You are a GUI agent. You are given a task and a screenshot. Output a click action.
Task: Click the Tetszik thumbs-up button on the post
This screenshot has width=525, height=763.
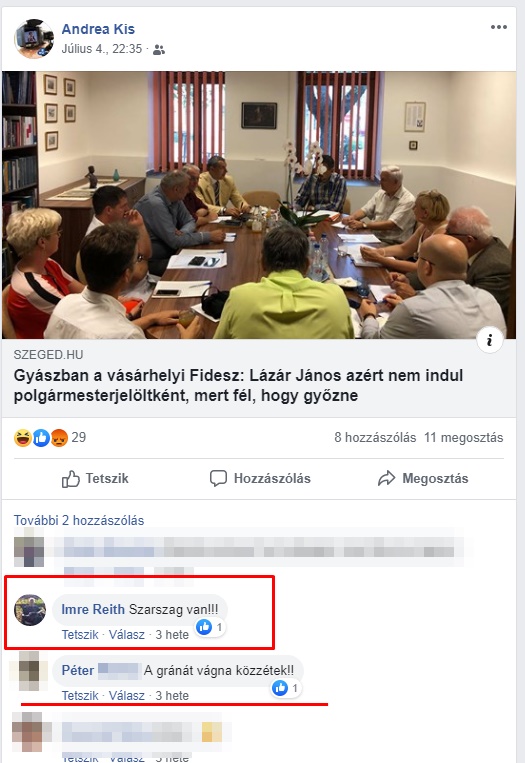(95, 479)
